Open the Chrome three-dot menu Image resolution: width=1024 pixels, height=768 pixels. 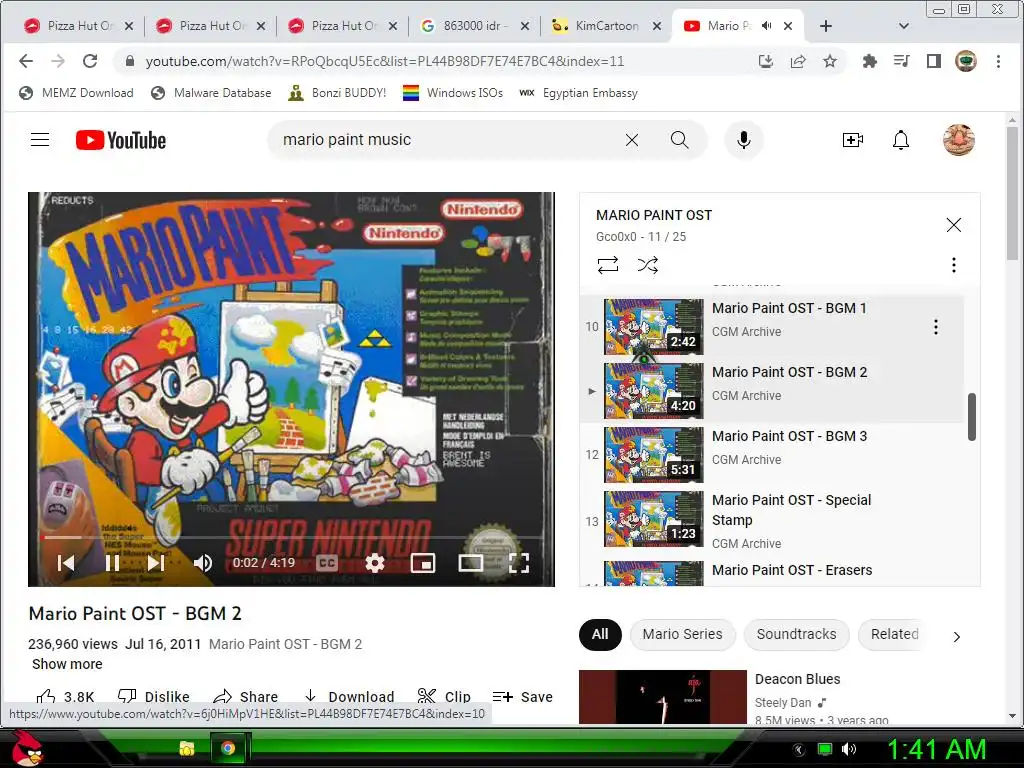tap(998, 61)
